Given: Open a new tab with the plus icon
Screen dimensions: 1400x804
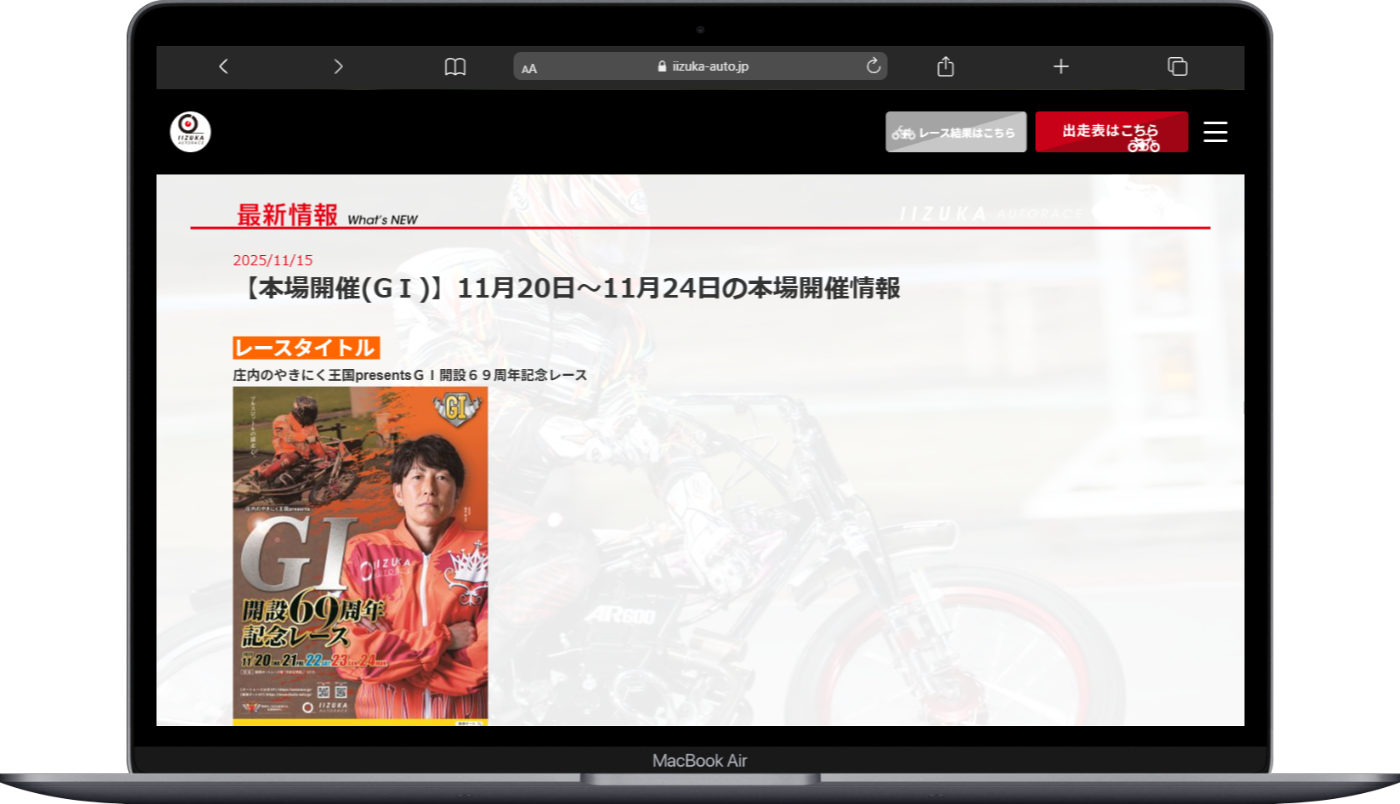Looking at the screenshot, I should tap(1060, 66).
